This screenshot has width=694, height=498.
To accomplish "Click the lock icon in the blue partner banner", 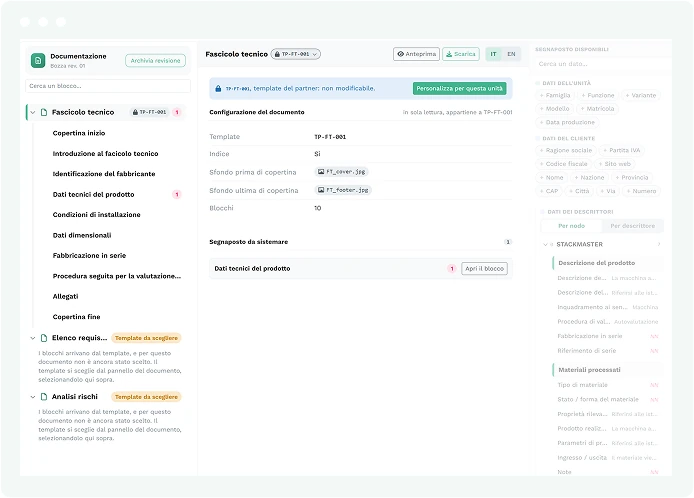I will coord(218,89).
